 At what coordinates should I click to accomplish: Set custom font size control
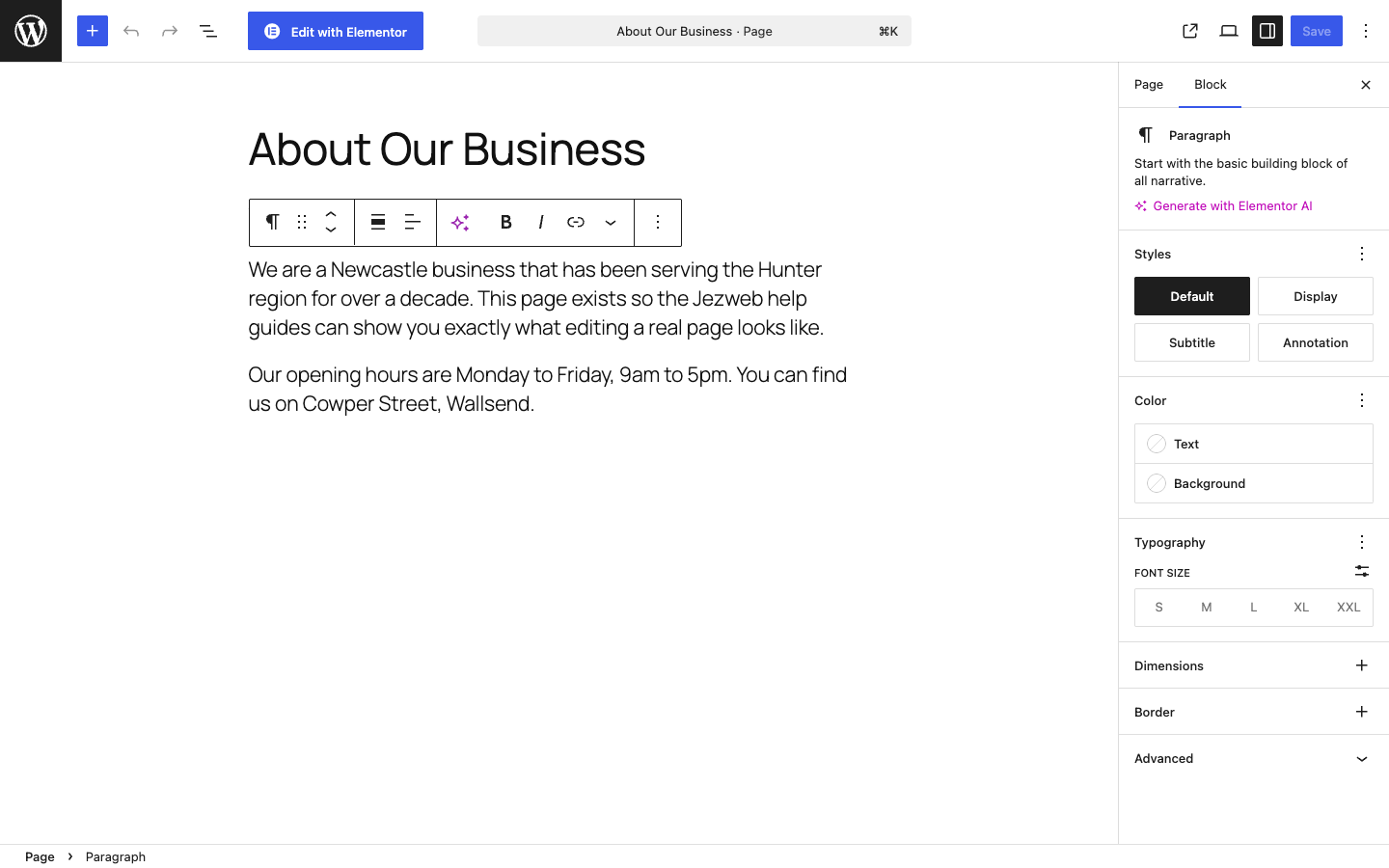coord(1362,572)
